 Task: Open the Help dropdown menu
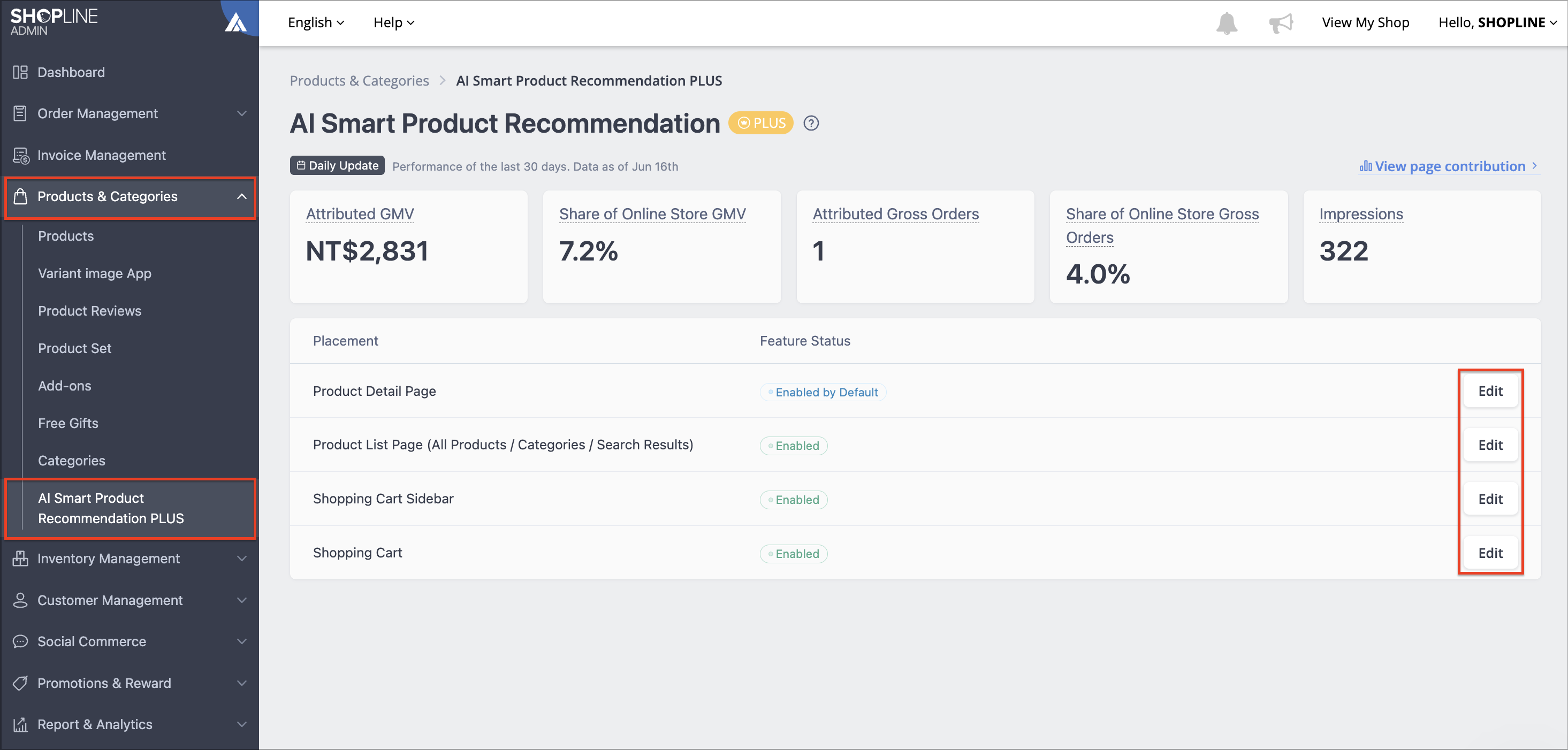(394, 22)
